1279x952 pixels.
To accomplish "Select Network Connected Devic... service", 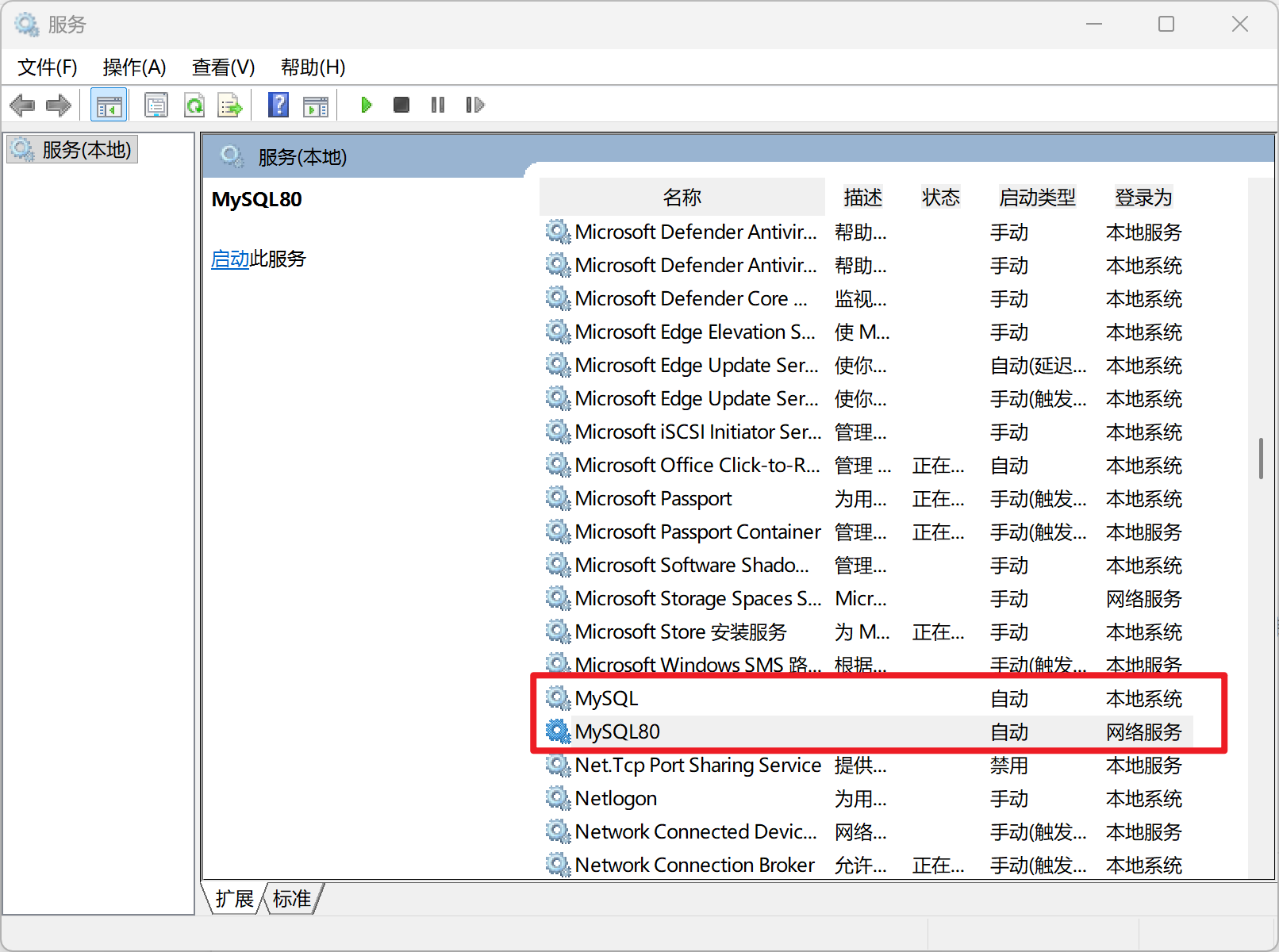I will (696, 831).
